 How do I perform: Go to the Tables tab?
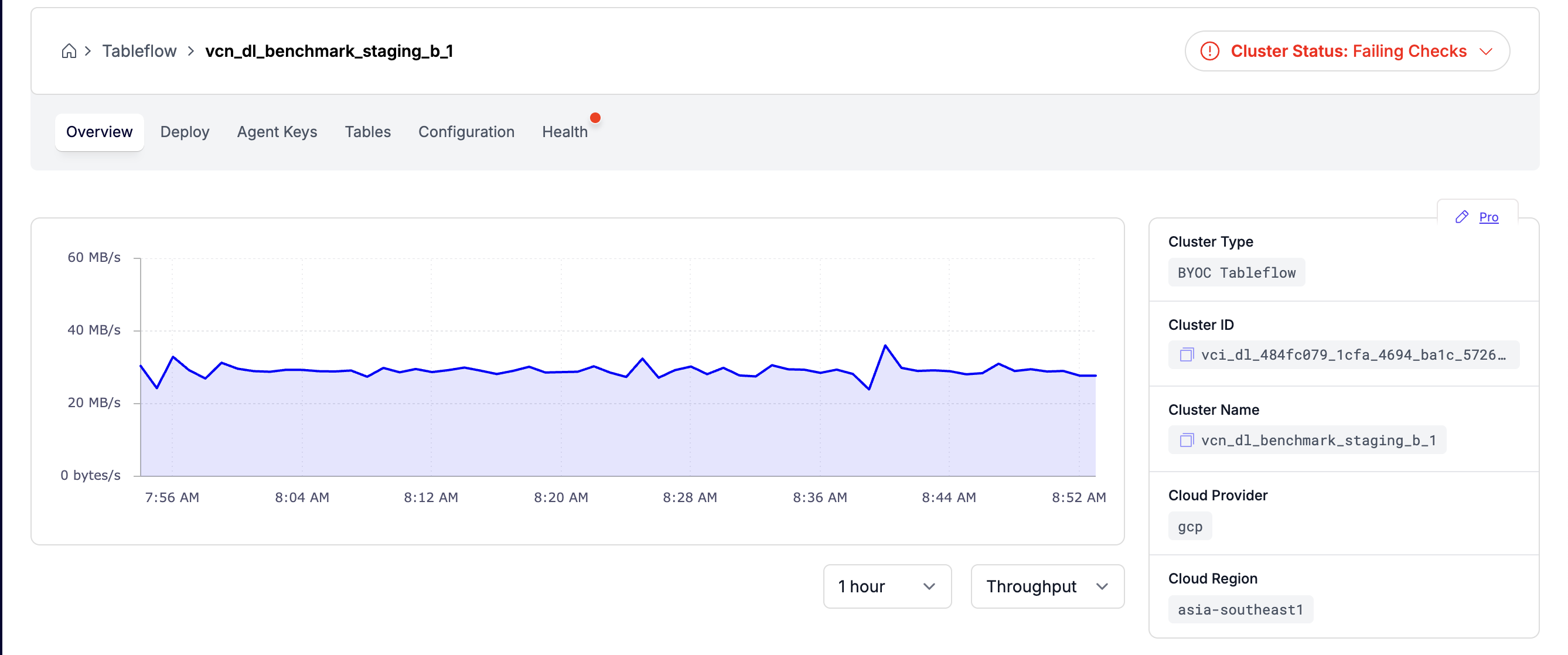(367, 132)
